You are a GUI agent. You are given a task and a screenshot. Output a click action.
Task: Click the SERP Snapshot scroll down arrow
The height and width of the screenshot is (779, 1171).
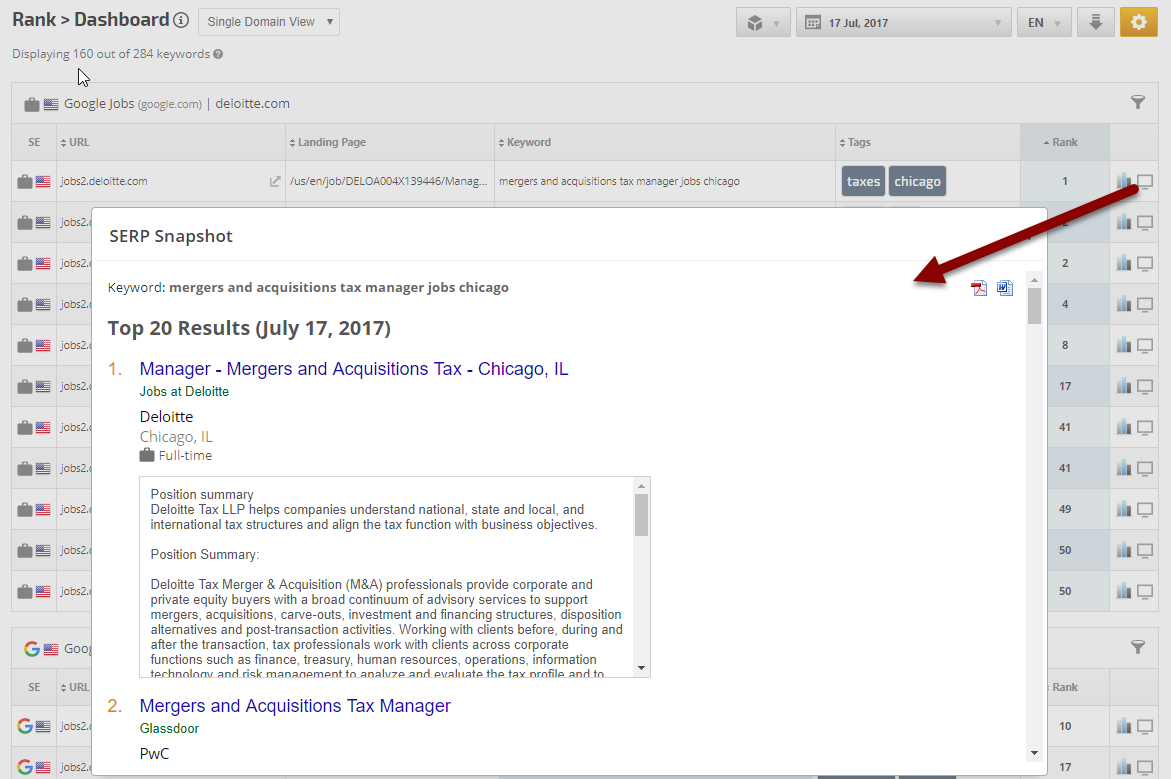click(x=1034, y=752)
